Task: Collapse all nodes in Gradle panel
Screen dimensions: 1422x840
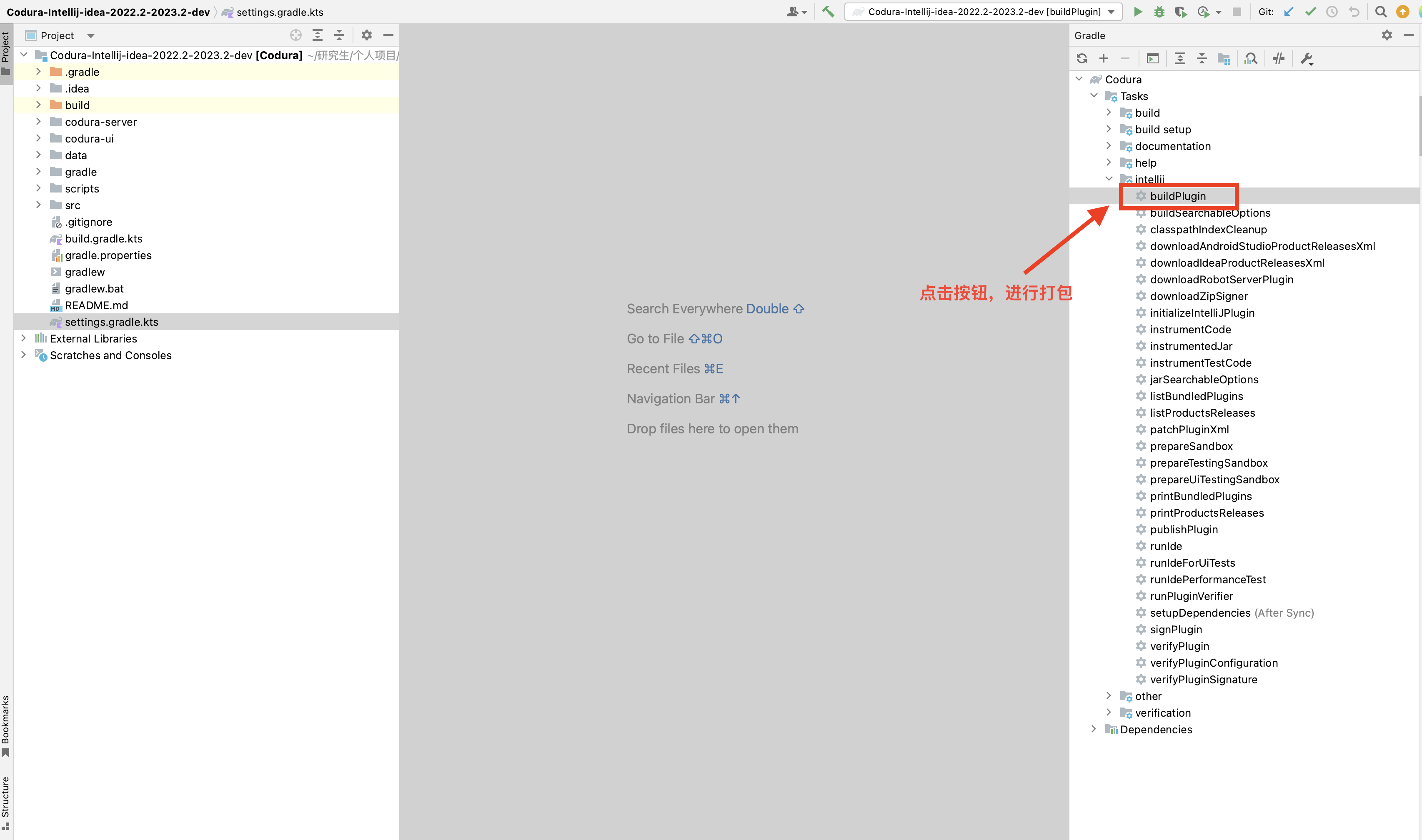Action: (x=1202, y=58)
